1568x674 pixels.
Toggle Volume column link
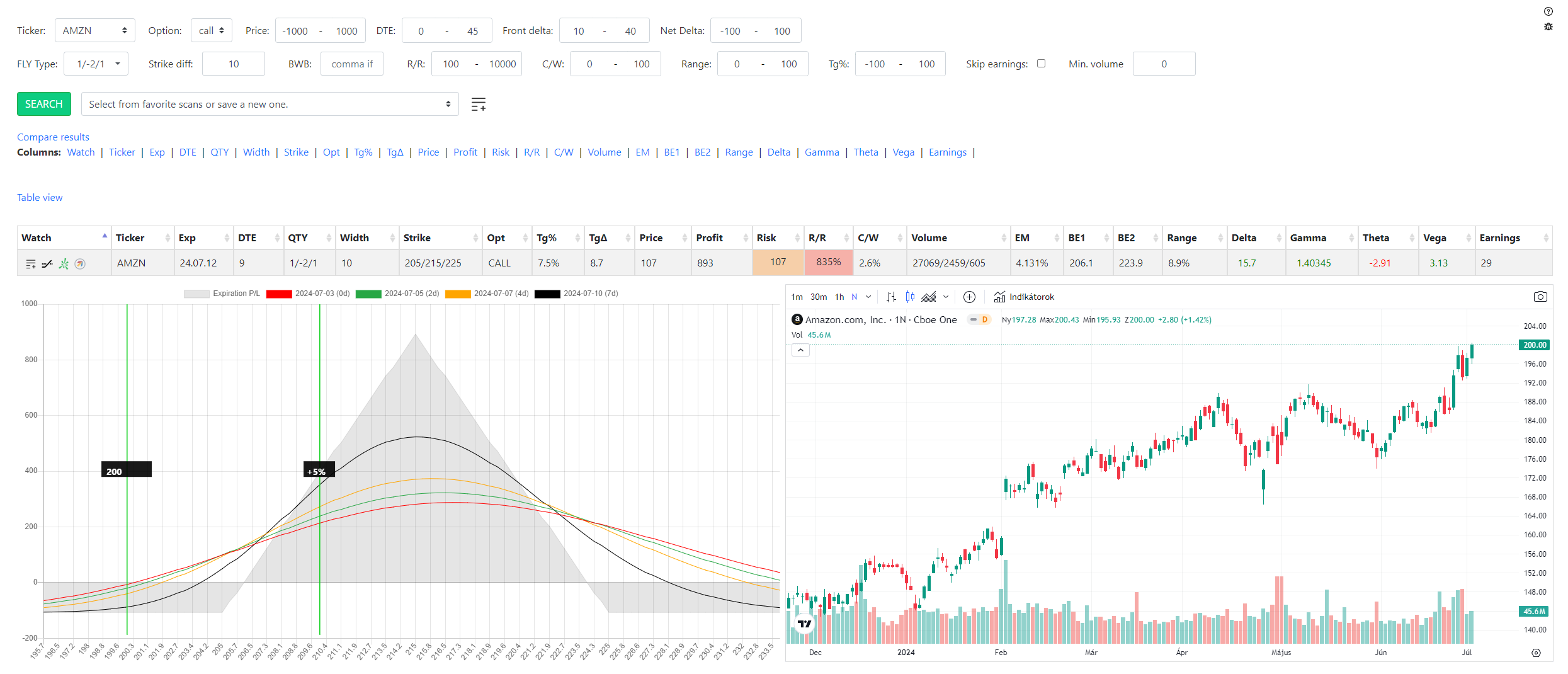coord(604,152)
